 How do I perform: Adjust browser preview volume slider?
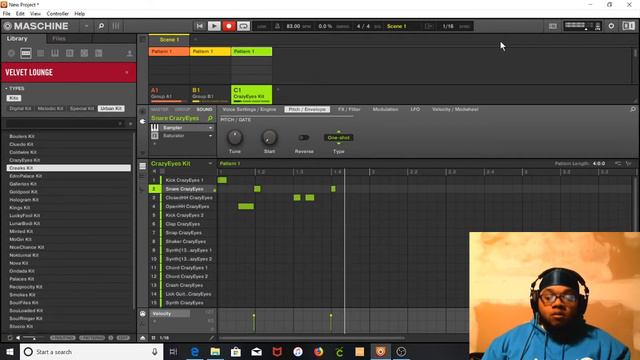click(34, 338)
